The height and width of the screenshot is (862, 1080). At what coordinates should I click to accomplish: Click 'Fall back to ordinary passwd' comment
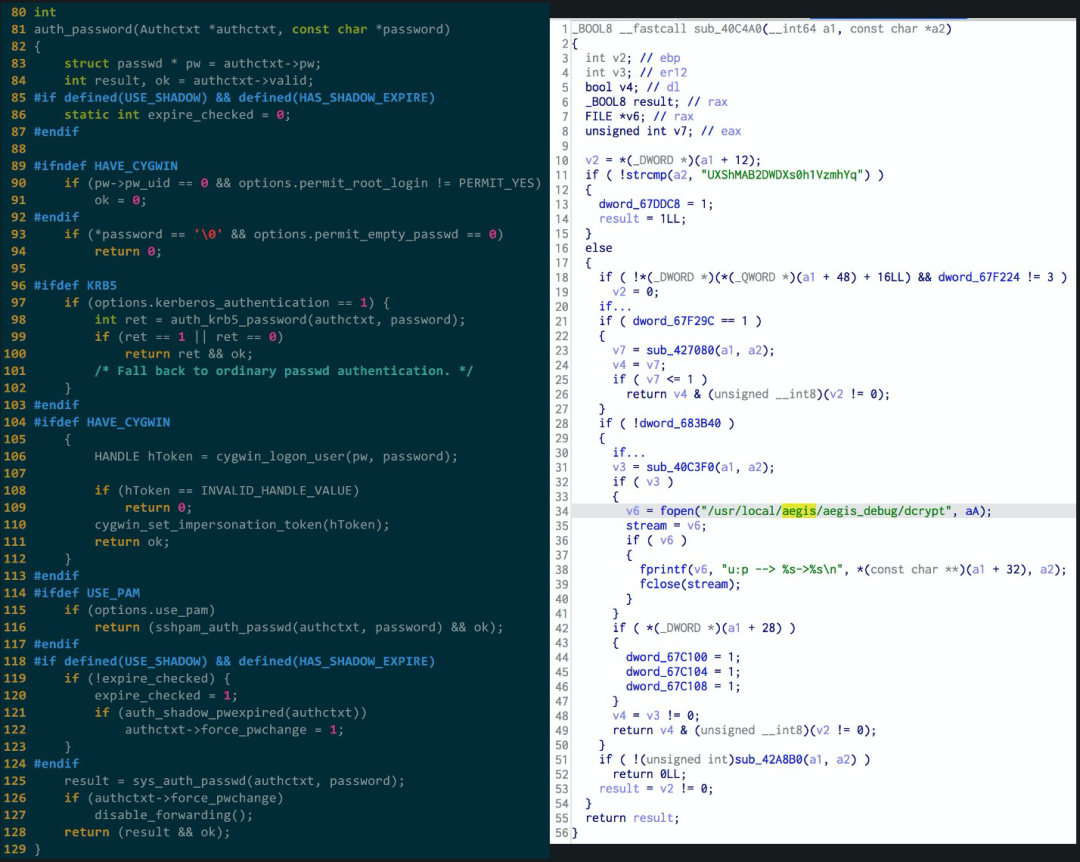[283, 371]
